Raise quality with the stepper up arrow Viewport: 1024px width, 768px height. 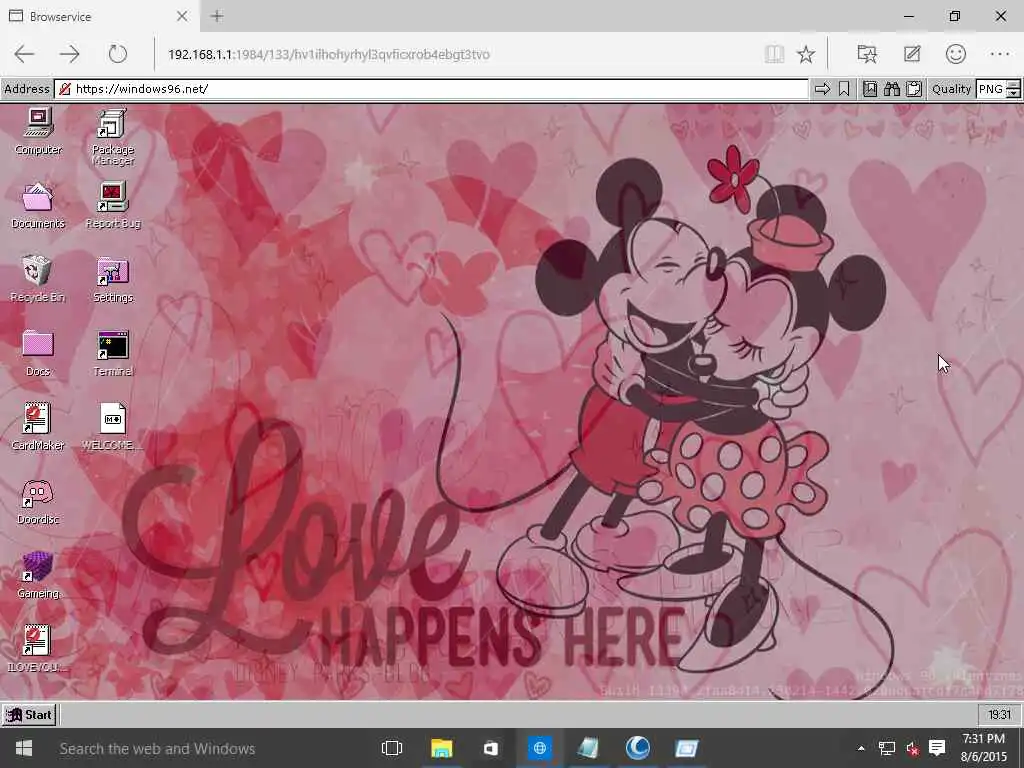click(1014, 84)
